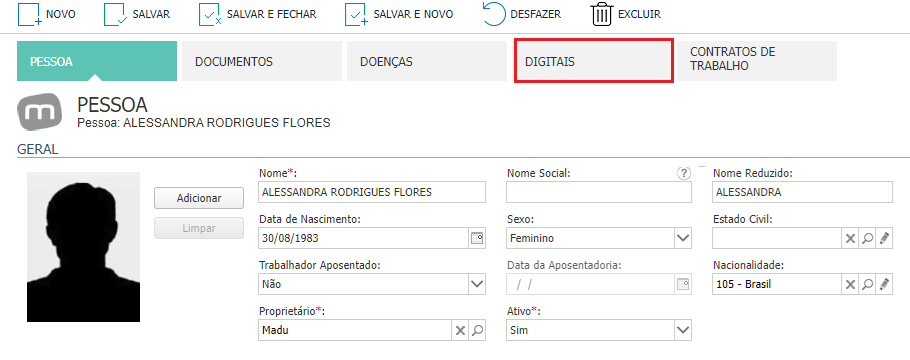Click the Nacionalidade field showing 105 - Brasil

tap(777, 284)
